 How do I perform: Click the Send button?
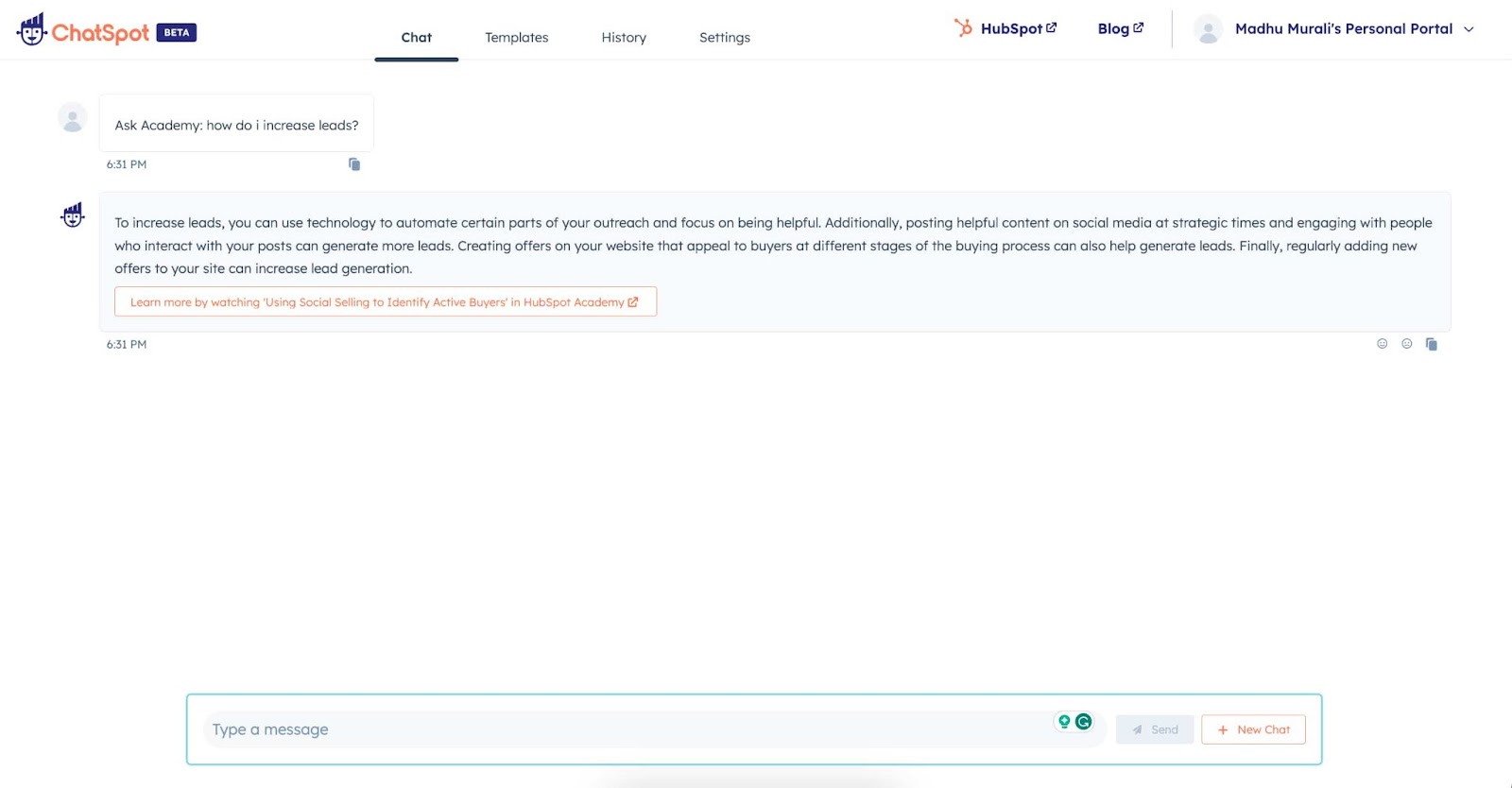[x=1155, y=729]
